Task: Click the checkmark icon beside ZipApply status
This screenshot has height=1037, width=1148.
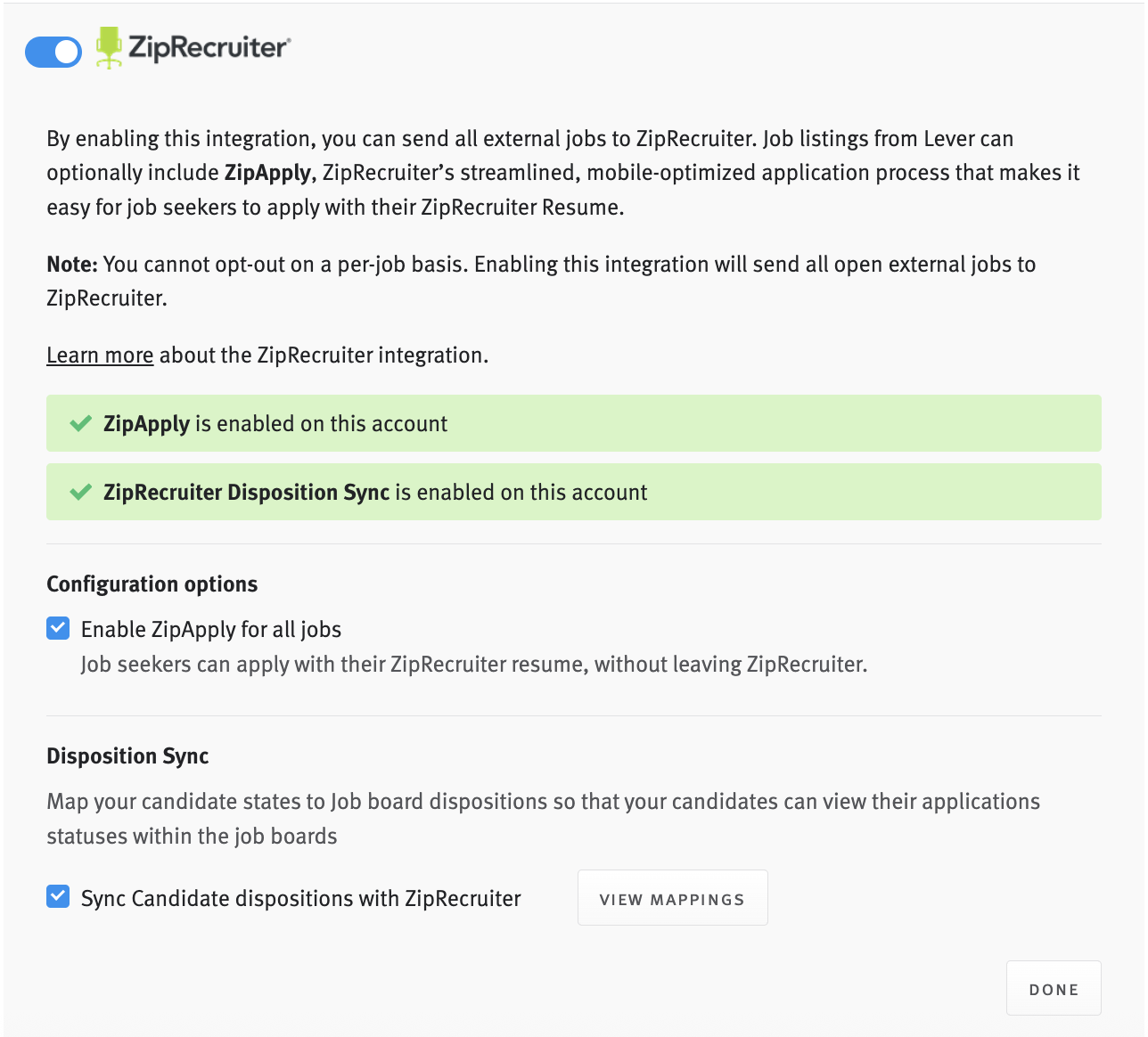Action: click(x=81, y=424)
